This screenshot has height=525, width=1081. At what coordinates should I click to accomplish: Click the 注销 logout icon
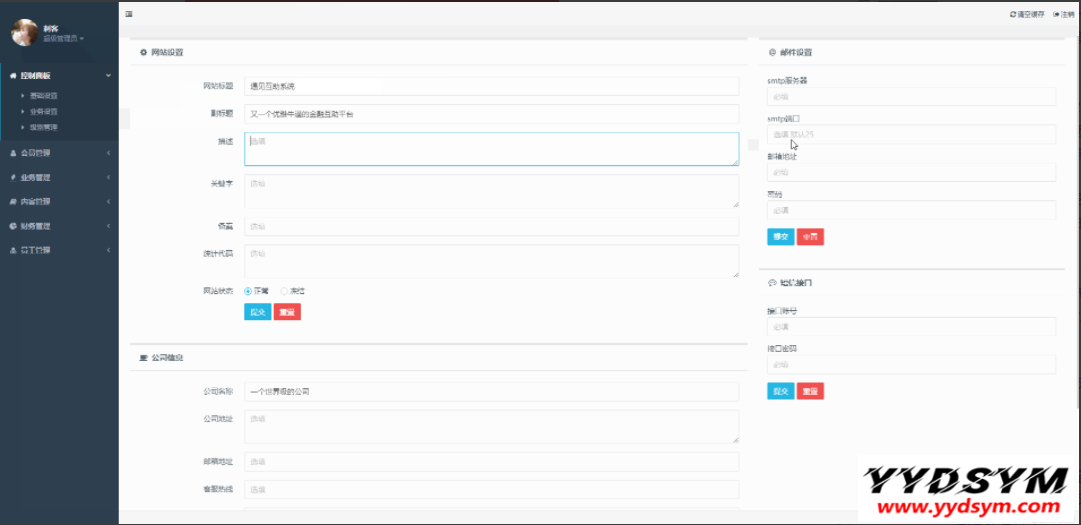click(1055, 14)
